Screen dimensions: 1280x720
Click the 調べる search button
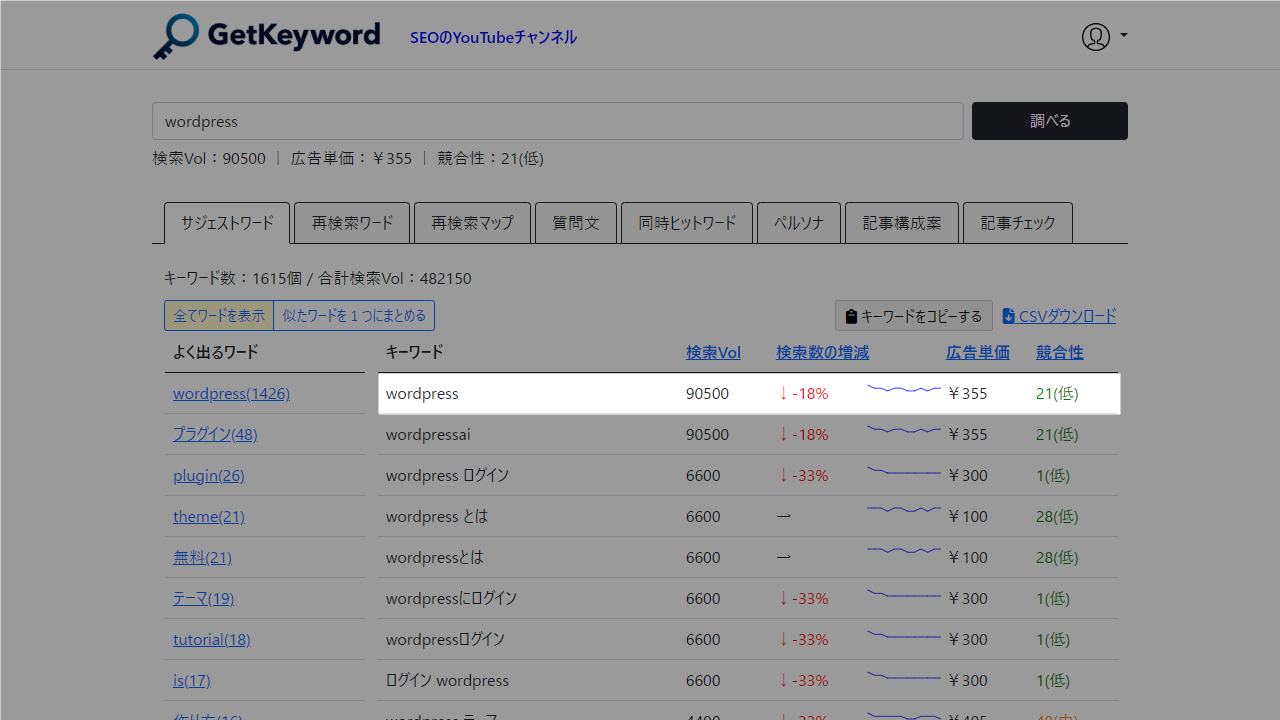point(1049,120)
